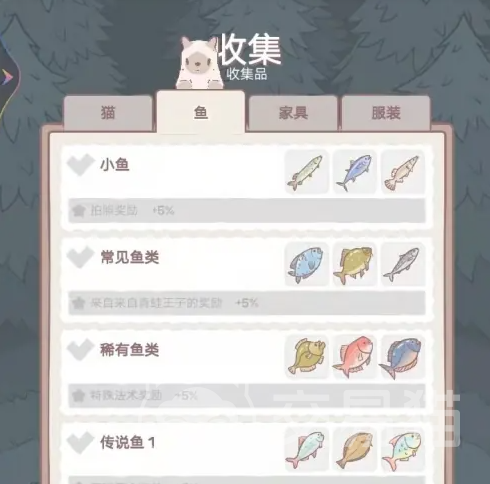490x484 pixels.
Task: Click the 小鱼 +5% reward bar
Action: tap(247, 211)
